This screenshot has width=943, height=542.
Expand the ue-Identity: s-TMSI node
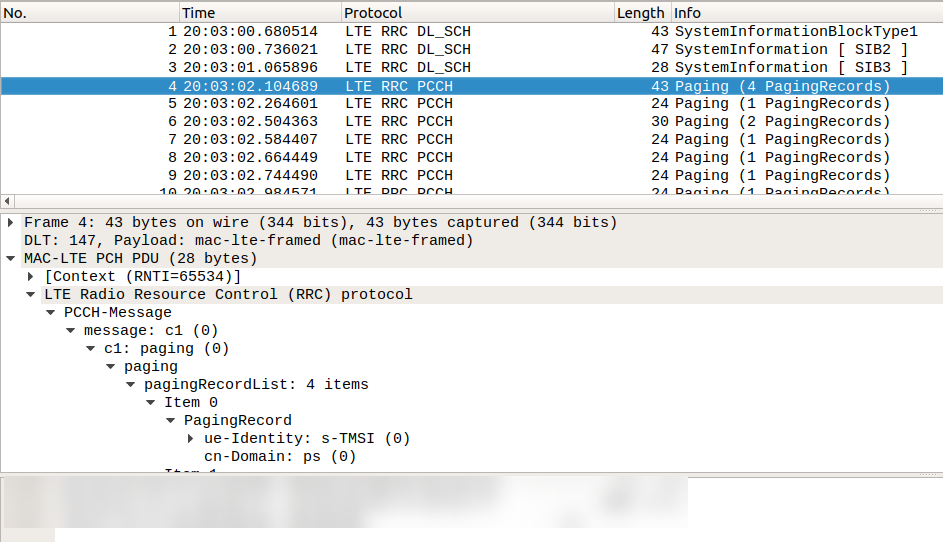point(191,438)
